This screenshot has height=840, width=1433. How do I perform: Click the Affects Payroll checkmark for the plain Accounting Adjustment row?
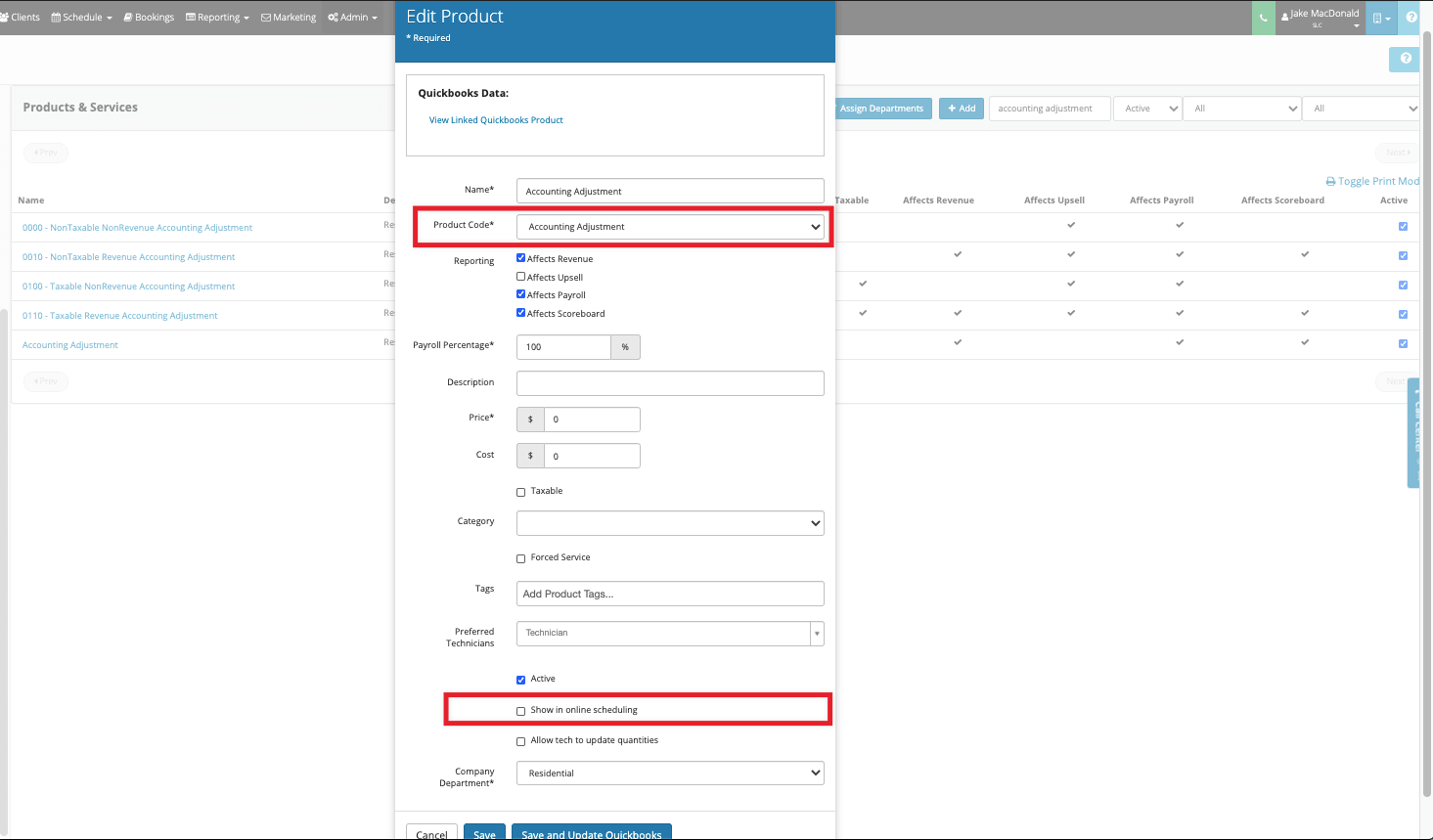pos(1180,342)
